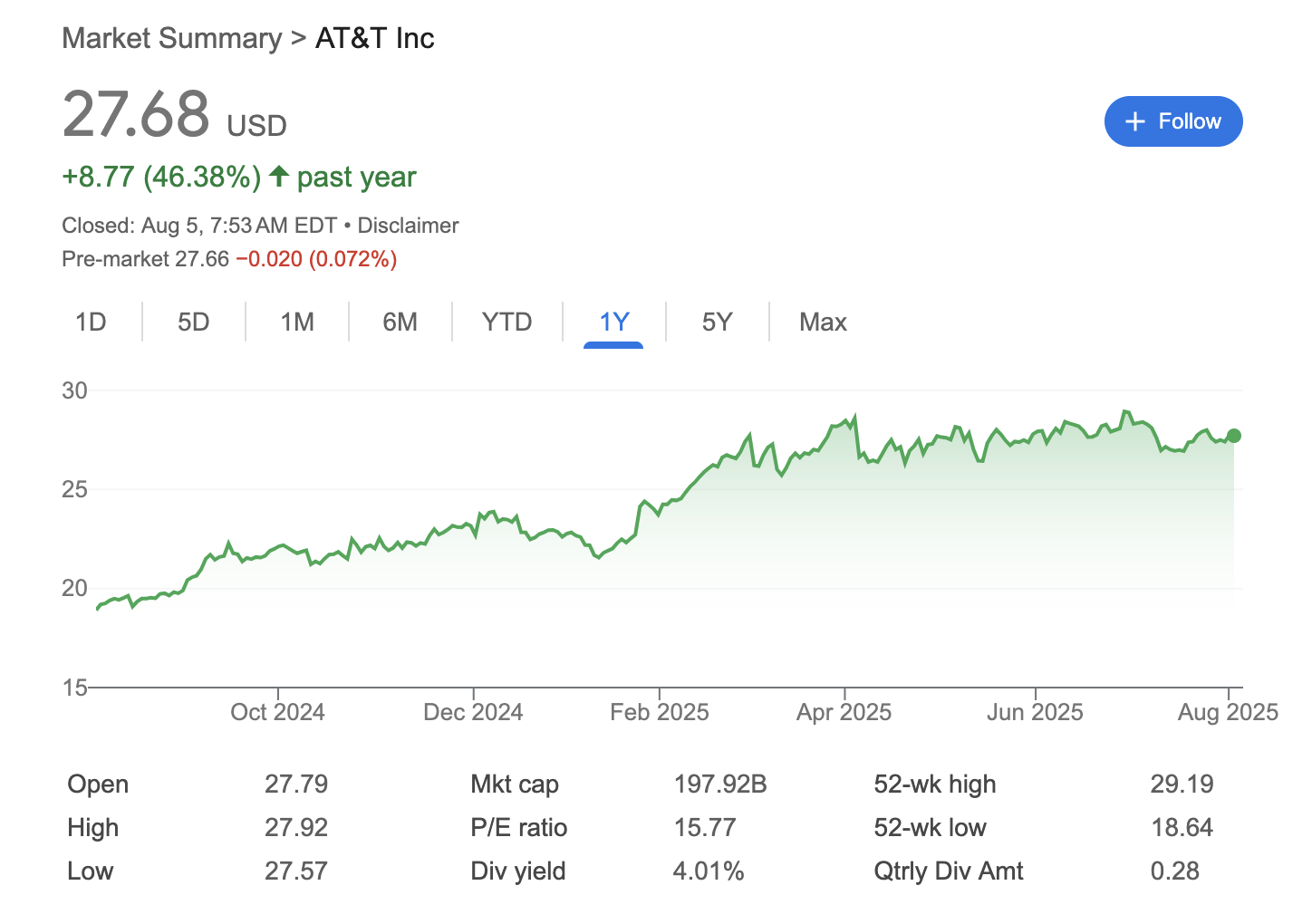
Task: Switch to the 1D time range
Action: (91, 322)
